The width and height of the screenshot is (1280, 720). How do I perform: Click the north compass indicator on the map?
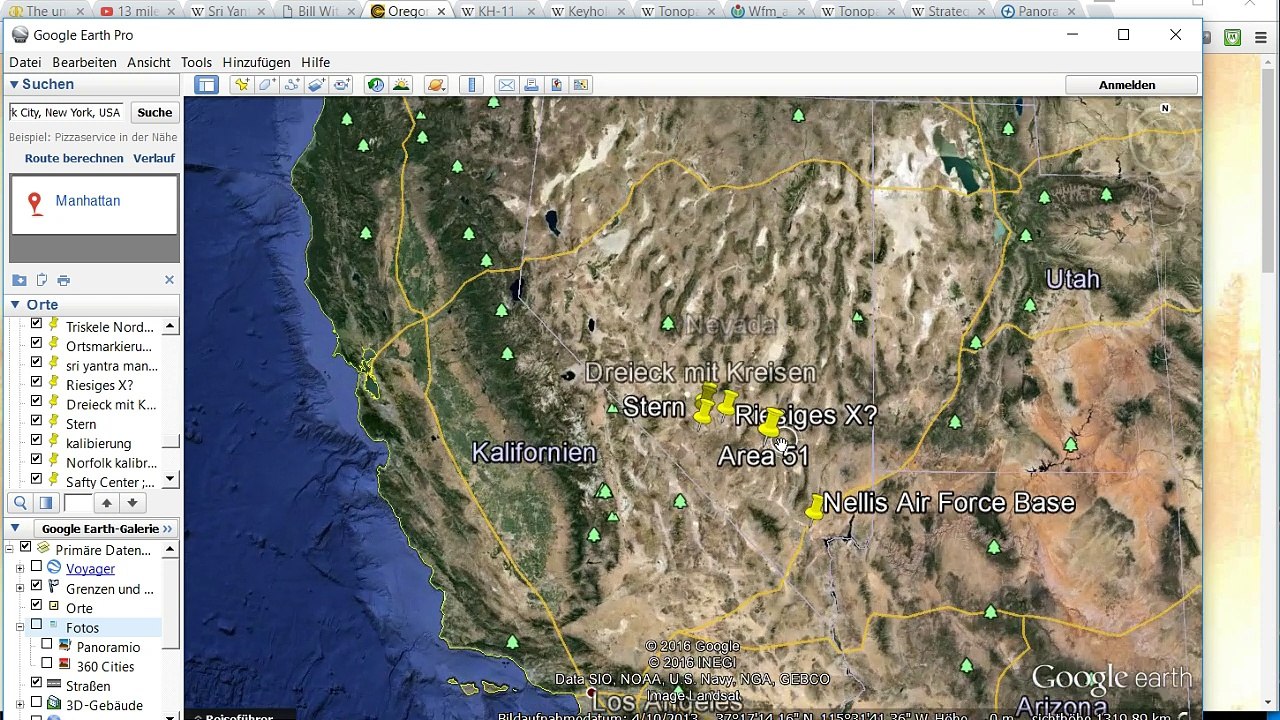1165,108
